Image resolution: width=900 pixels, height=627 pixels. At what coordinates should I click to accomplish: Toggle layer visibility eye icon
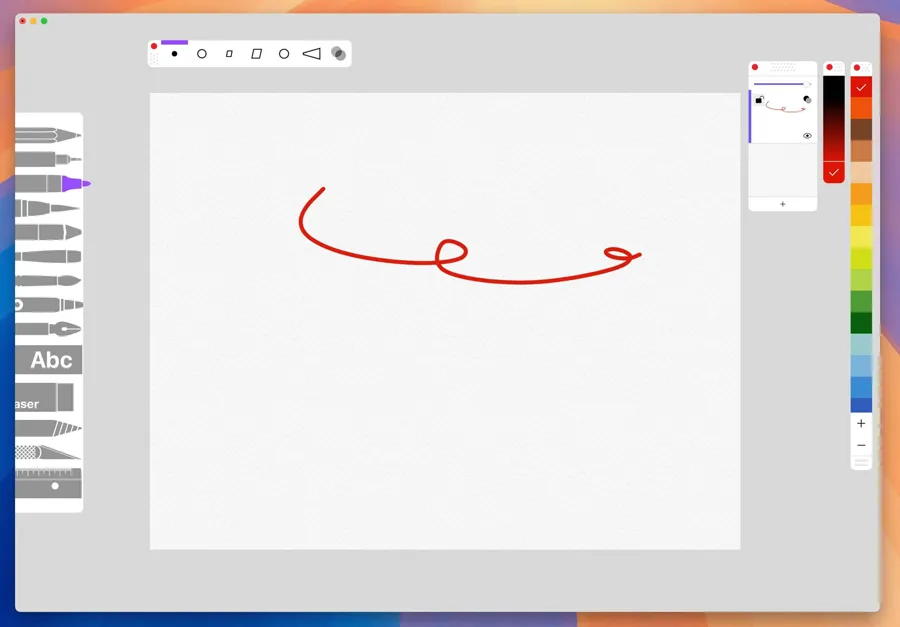coord(807,136)
